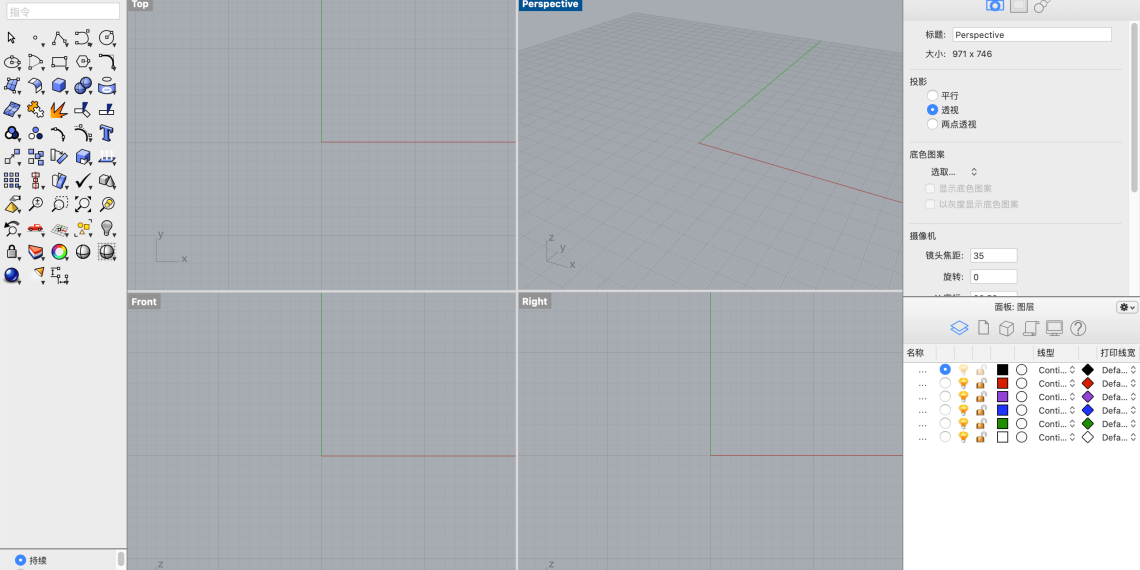Open the linetype dropdown of the purple layer

1055,397
